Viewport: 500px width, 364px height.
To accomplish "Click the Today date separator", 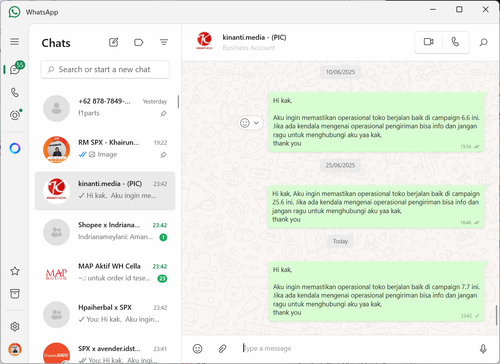I will pos(340,241).
